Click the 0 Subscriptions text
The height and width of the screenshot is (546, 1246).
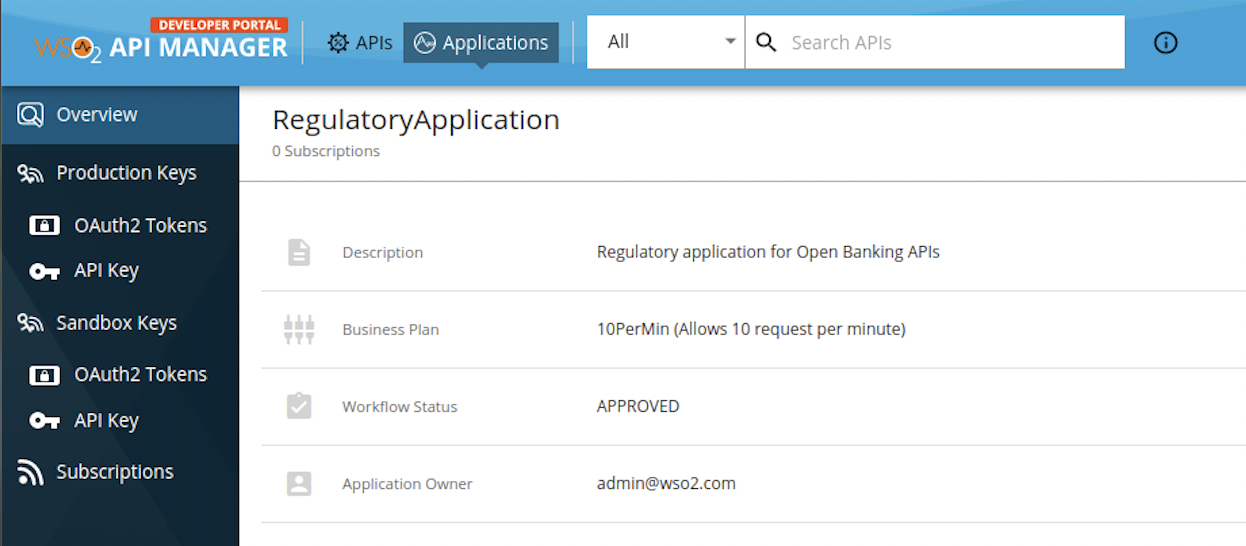(x=326, y=151)
